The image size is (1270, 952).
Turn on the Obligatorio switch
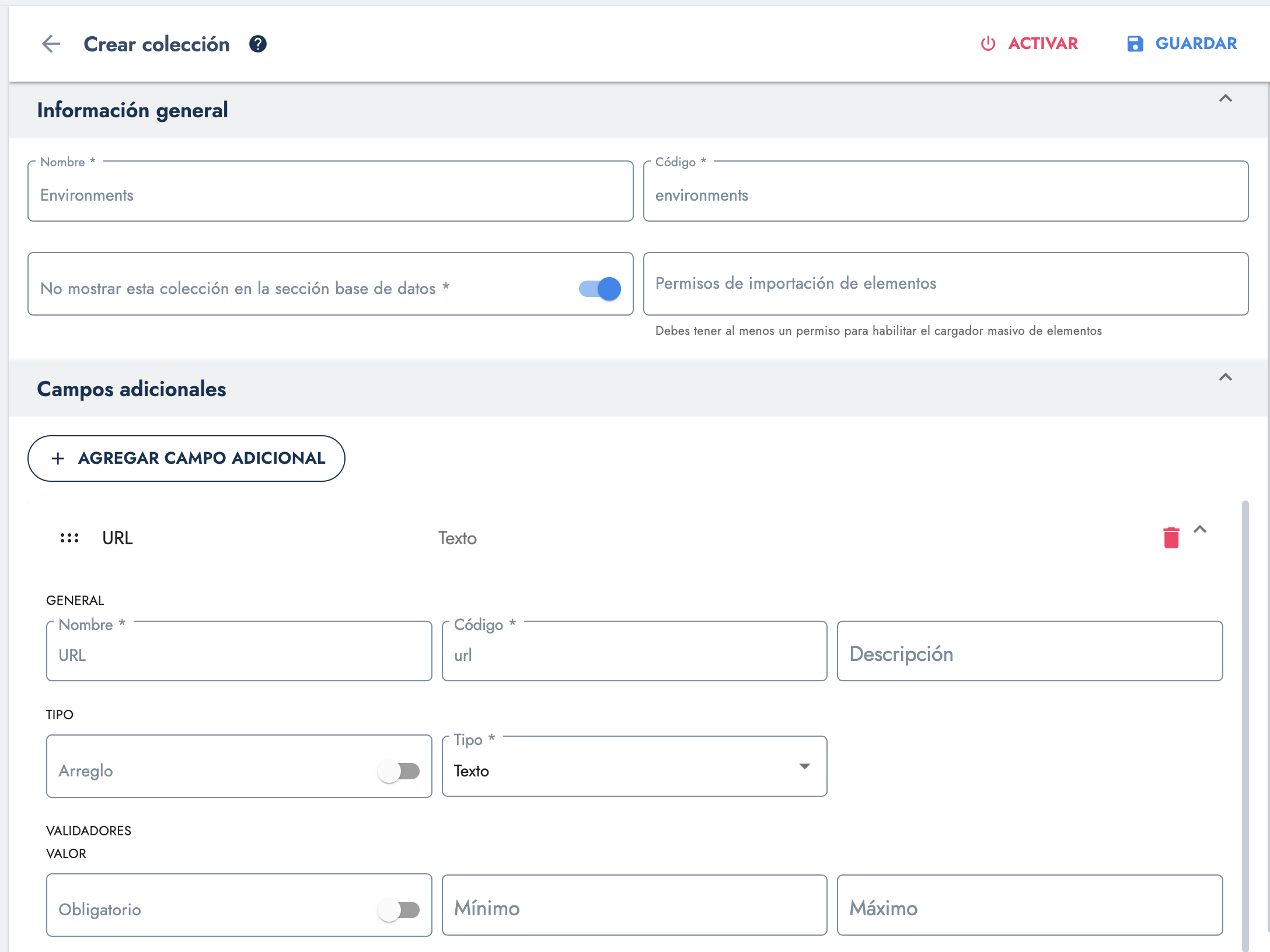(399, 909)
